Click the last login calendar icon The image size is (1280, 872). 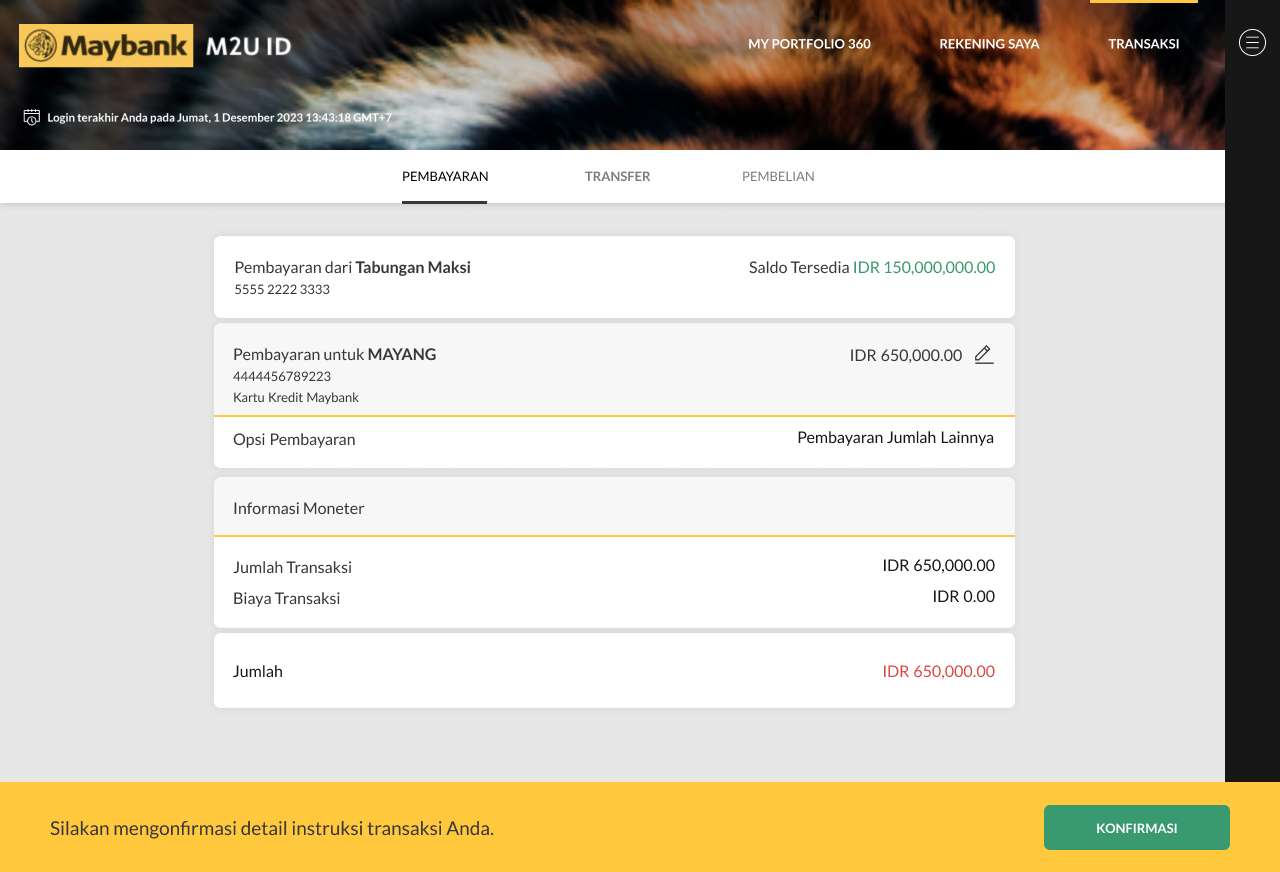pos(32,117)
